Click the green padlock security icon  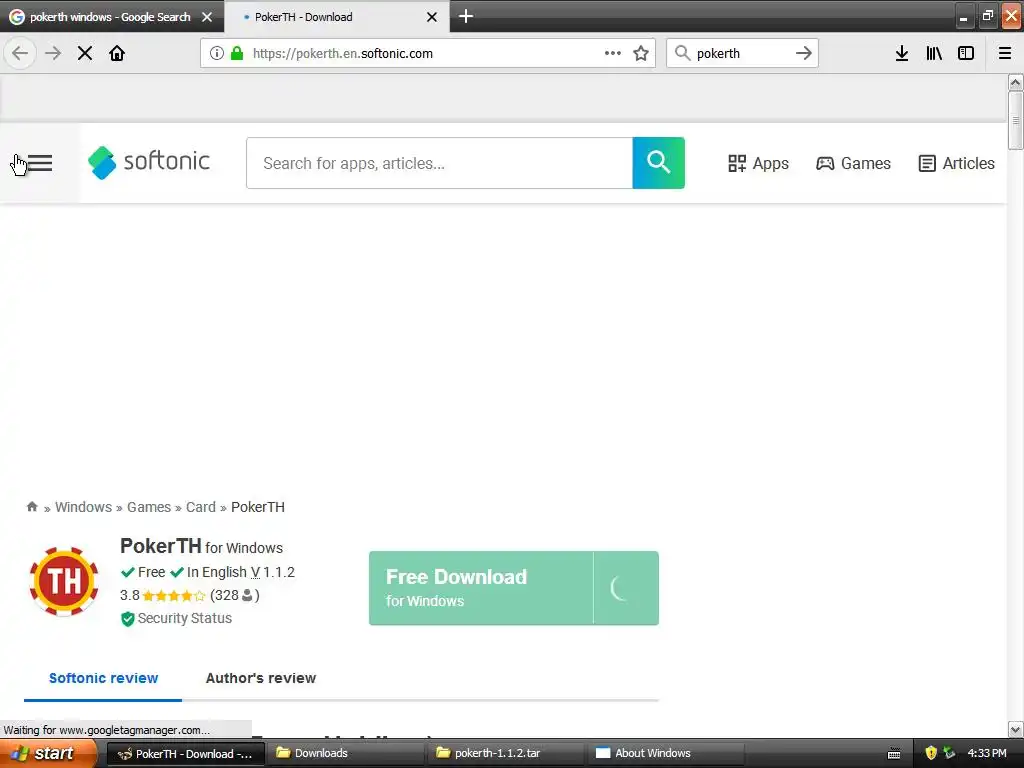237,53
